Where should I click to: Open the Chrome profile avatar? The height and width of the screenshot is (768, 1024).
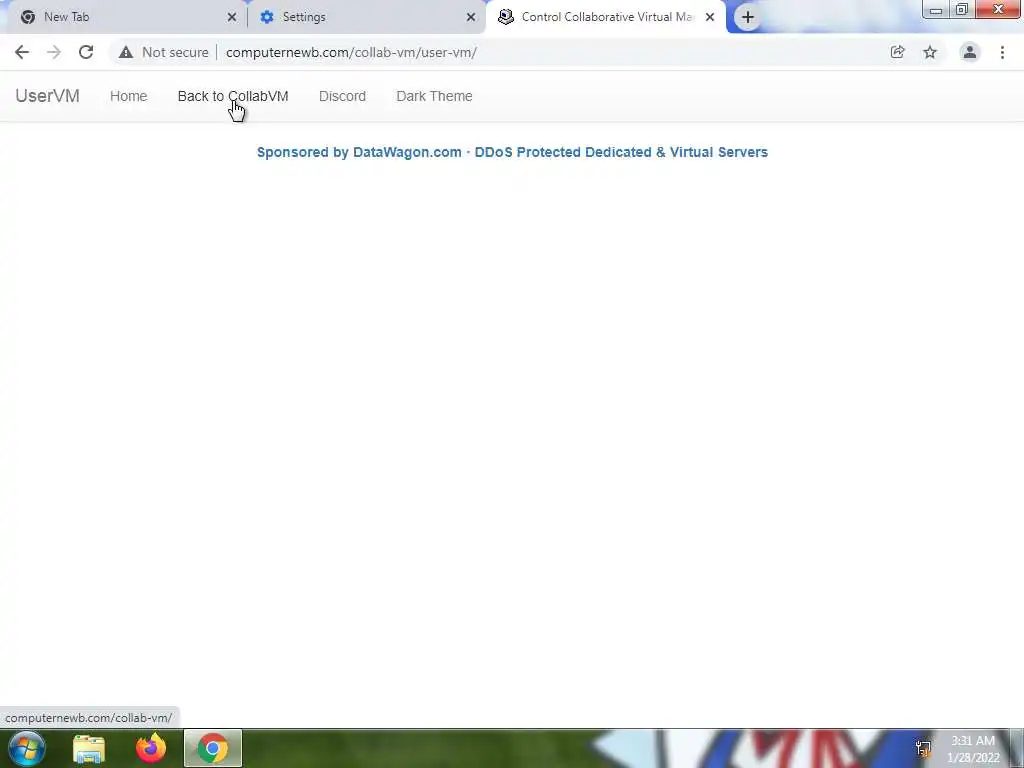tap(970, 52)
